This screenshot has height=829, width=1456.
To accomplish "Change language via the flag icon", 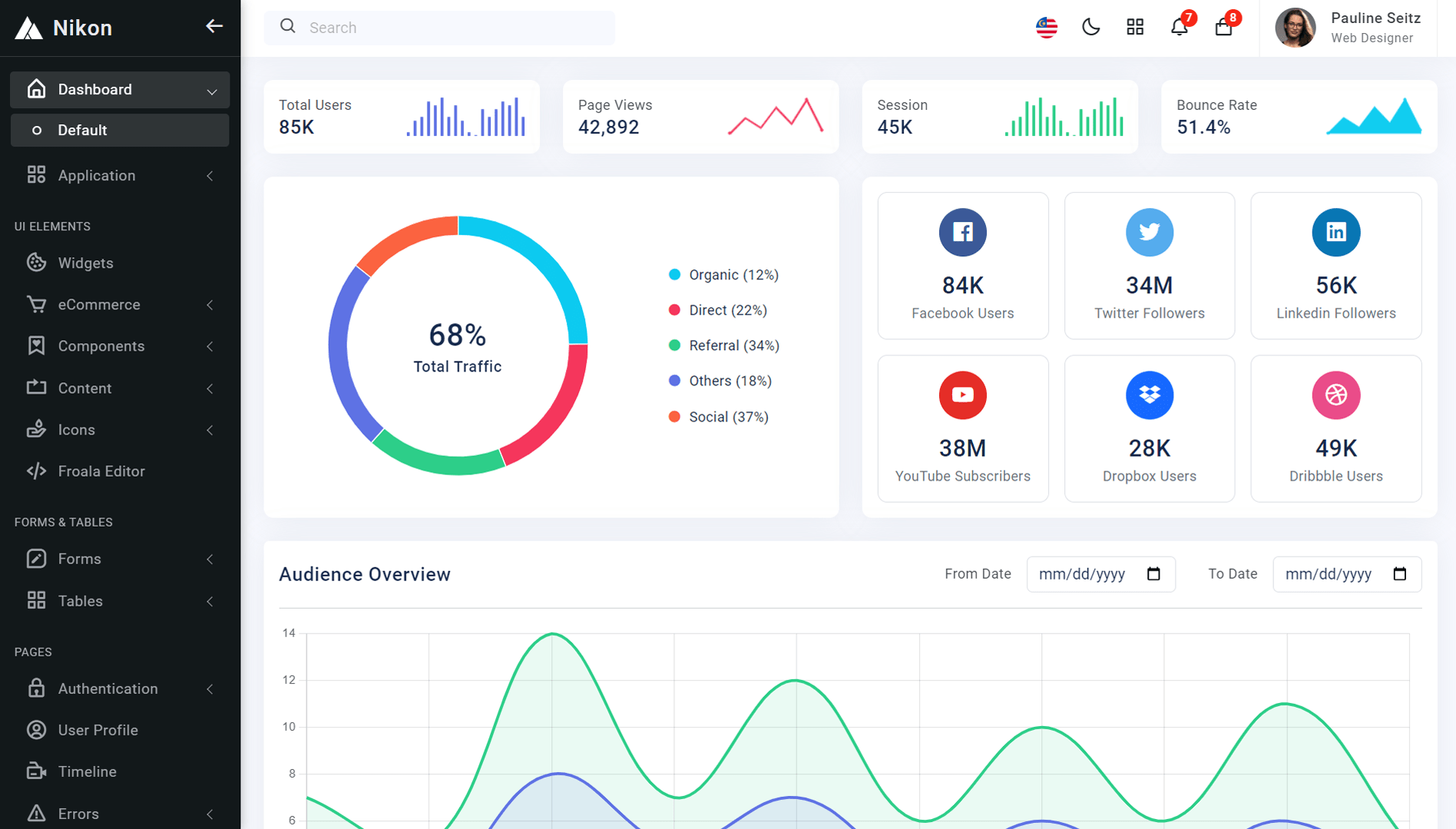I will pos(1047,28).
